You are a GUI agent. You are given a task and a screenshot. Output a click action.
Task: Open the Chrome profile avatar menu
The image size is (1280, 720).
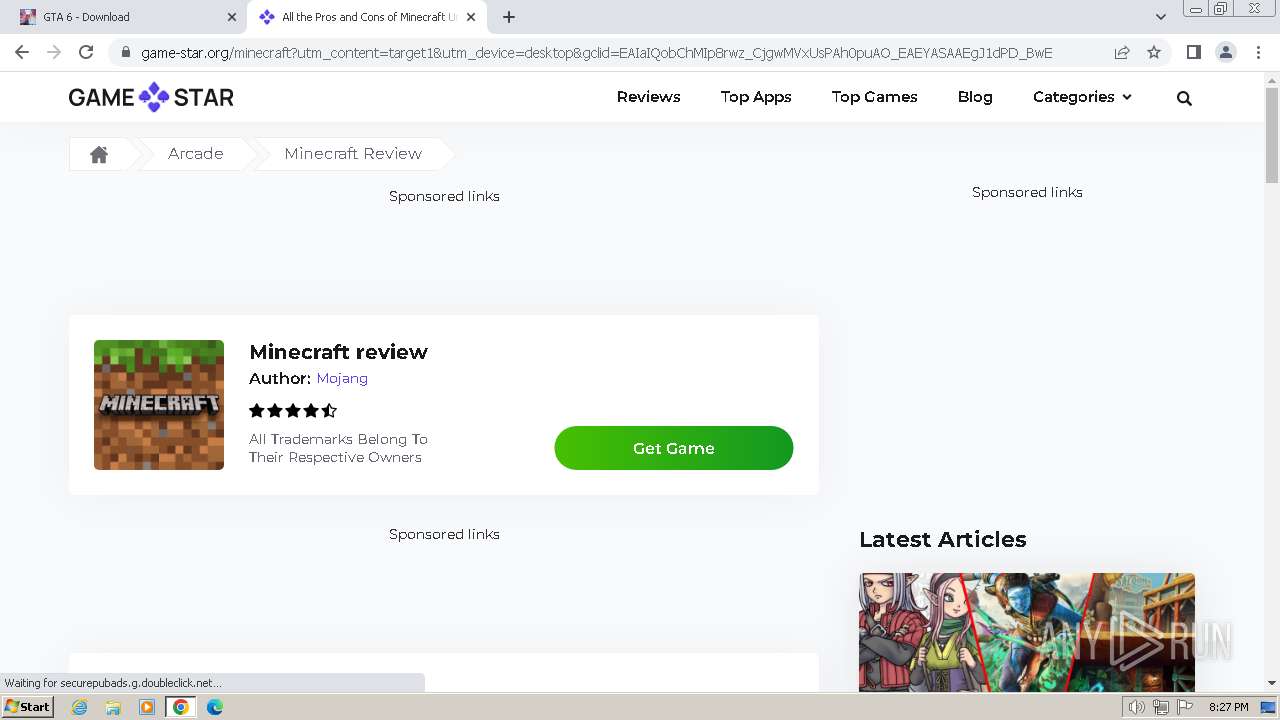coord(1225,52)
